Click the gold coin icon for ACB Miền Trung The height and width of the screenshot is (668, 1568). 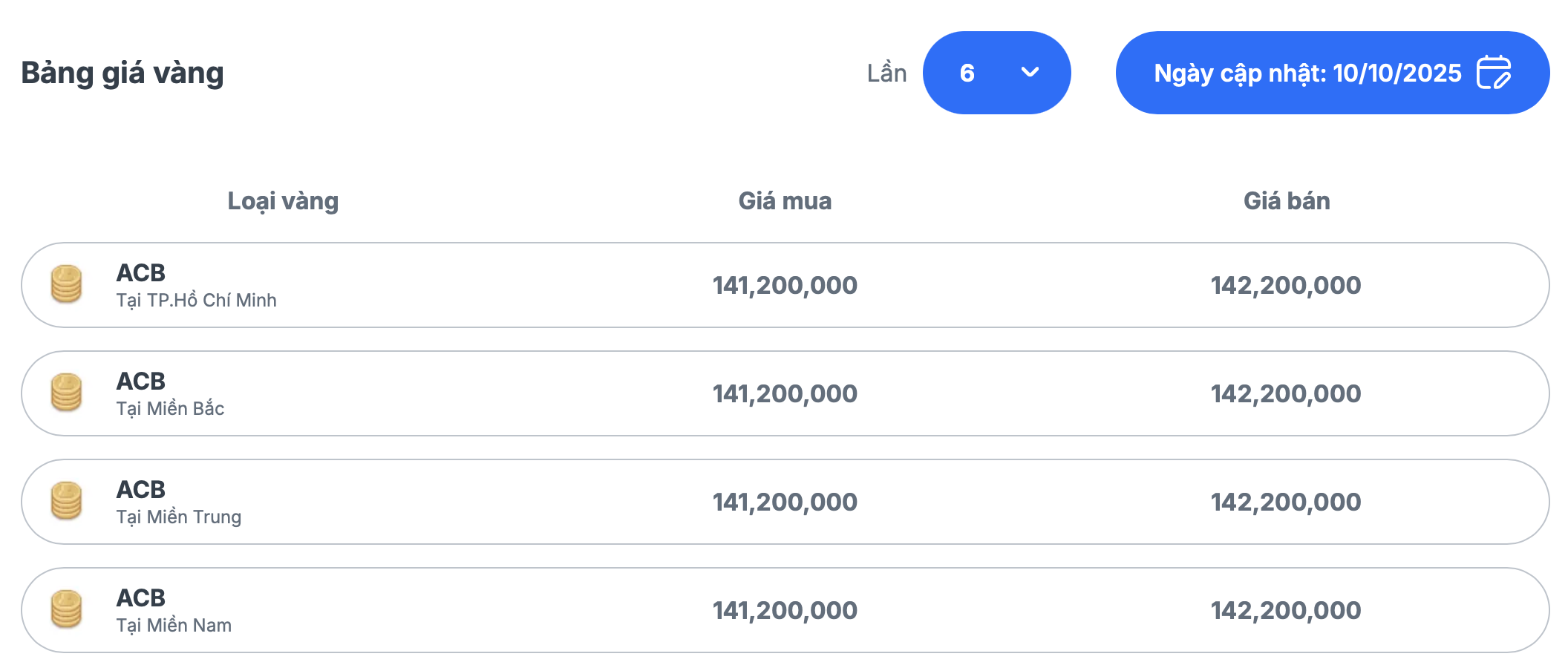coord(66,501)
